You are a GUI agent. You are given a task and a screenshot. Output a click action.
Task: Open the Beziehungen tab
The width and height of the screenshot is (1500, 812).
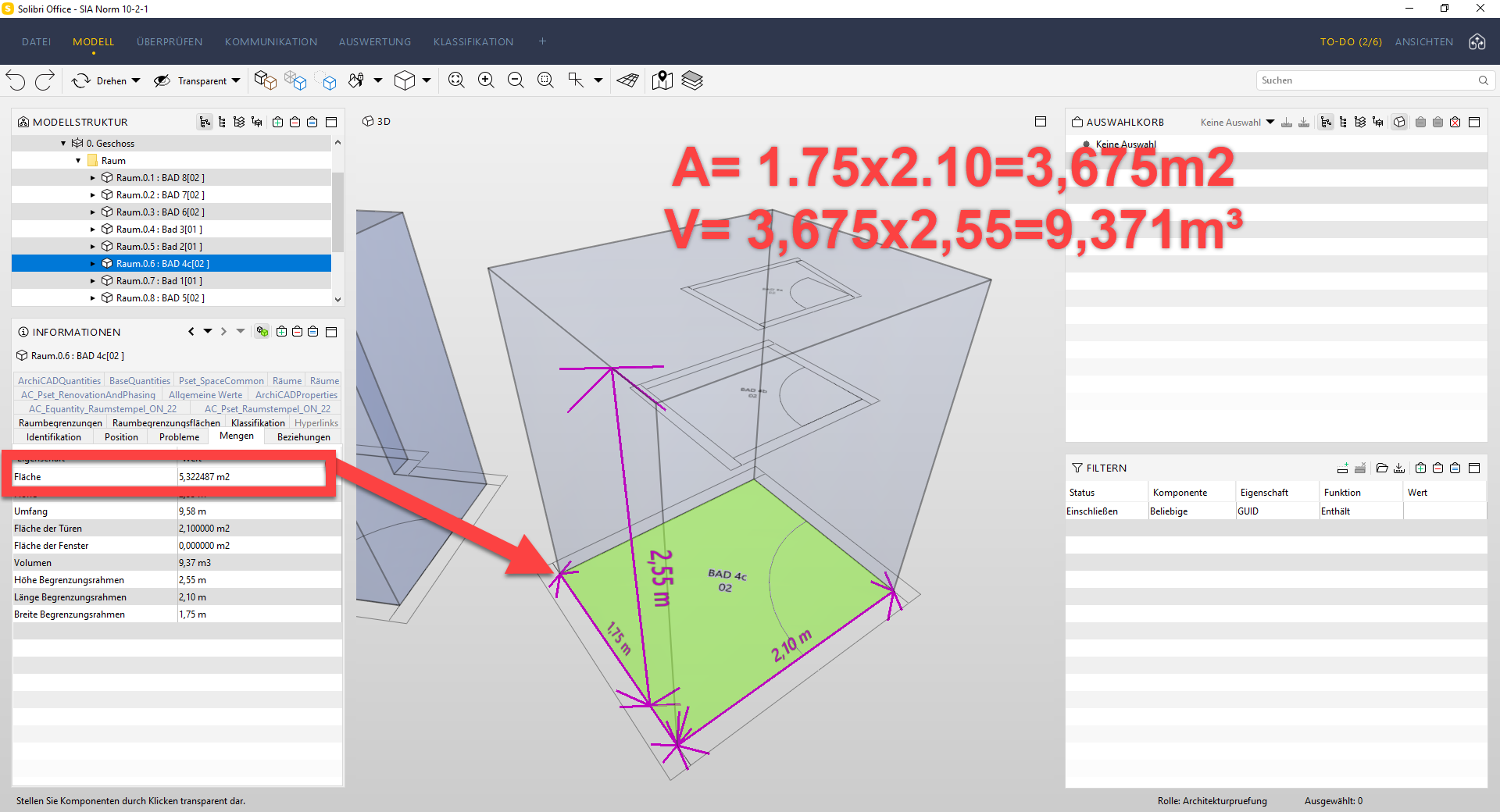[304, 437]
